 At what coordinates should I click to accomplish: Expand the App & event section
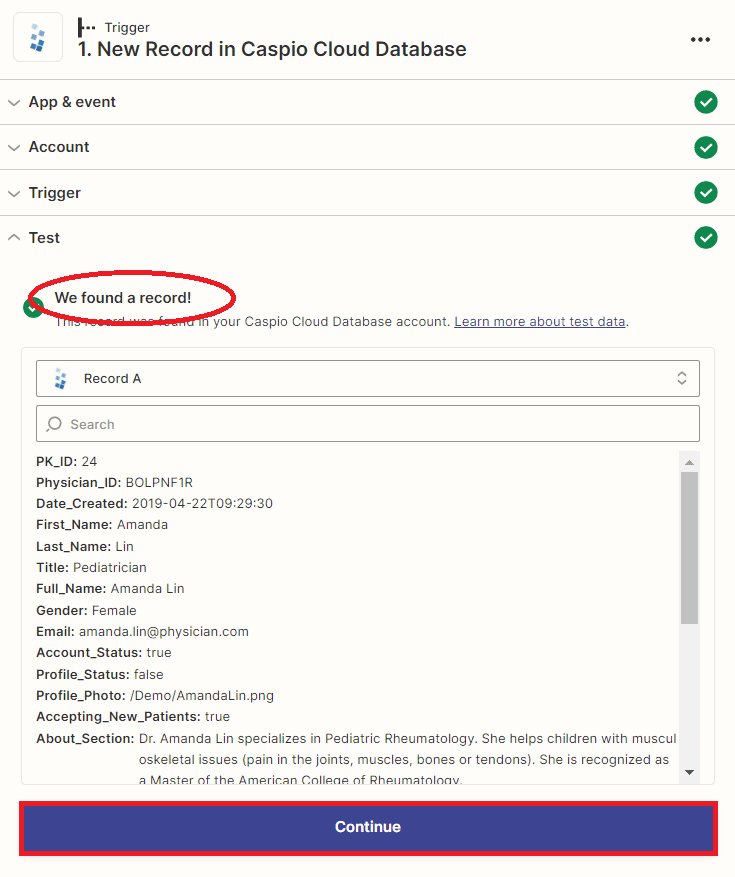click(x=72, y=102)
